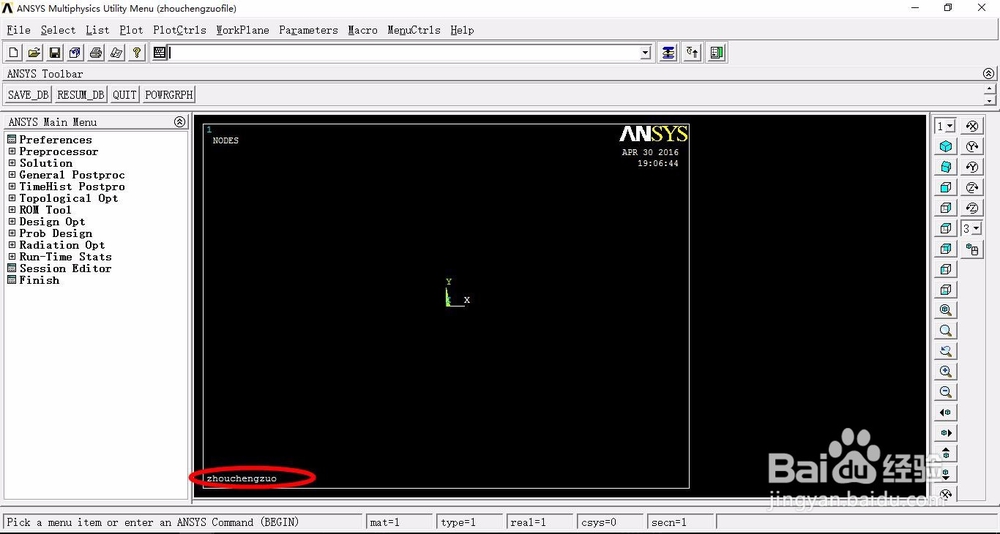Open the File menu
This screenshot has width=1000, height=534.
click(x=18, y=30)
